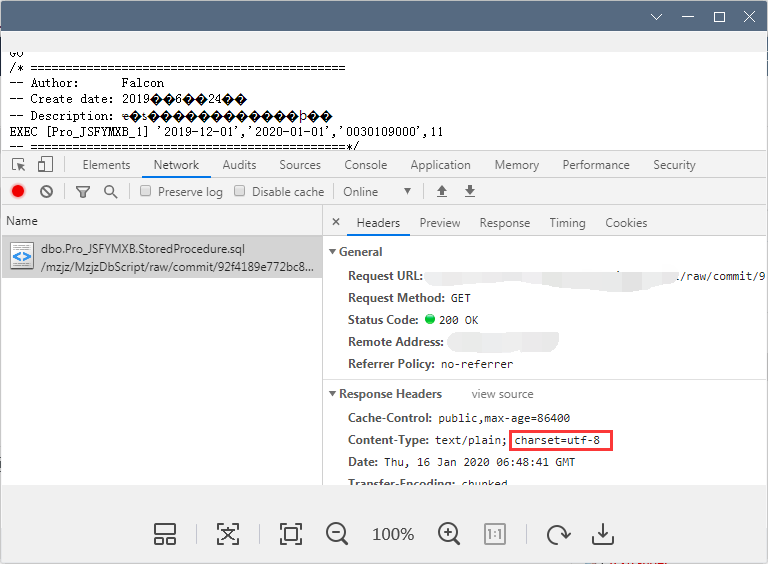768x564 pixels.
Task: Enable the Preserve log checkbox
Action: [145, 191]
